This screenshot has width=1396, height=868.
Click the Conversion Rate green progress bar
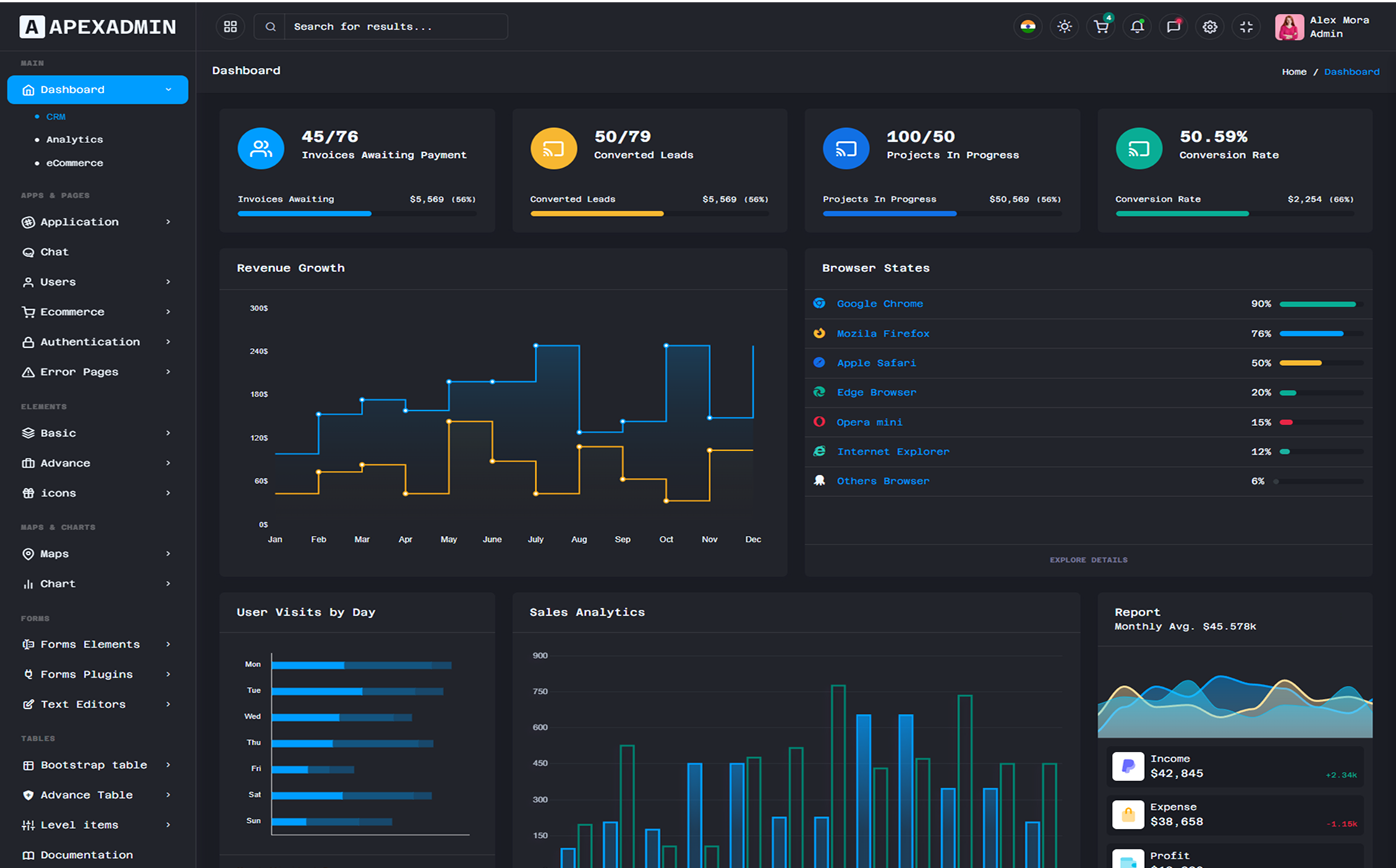(x=1235, y=213)
